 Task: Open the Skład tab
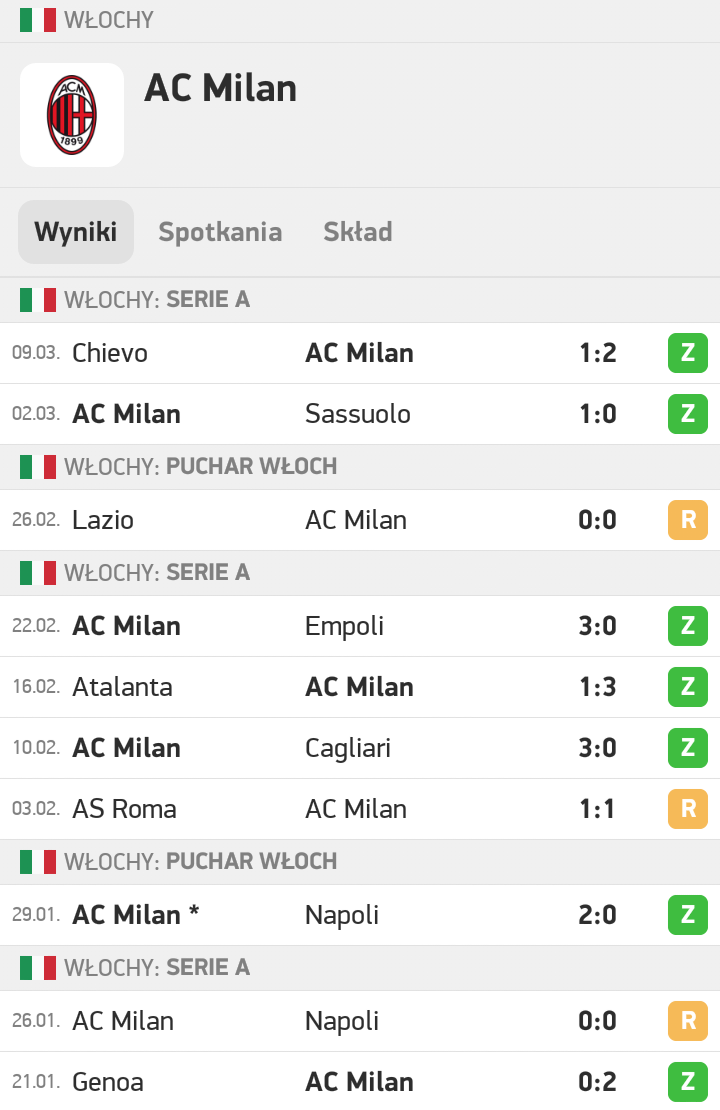(x=358, y=231)
